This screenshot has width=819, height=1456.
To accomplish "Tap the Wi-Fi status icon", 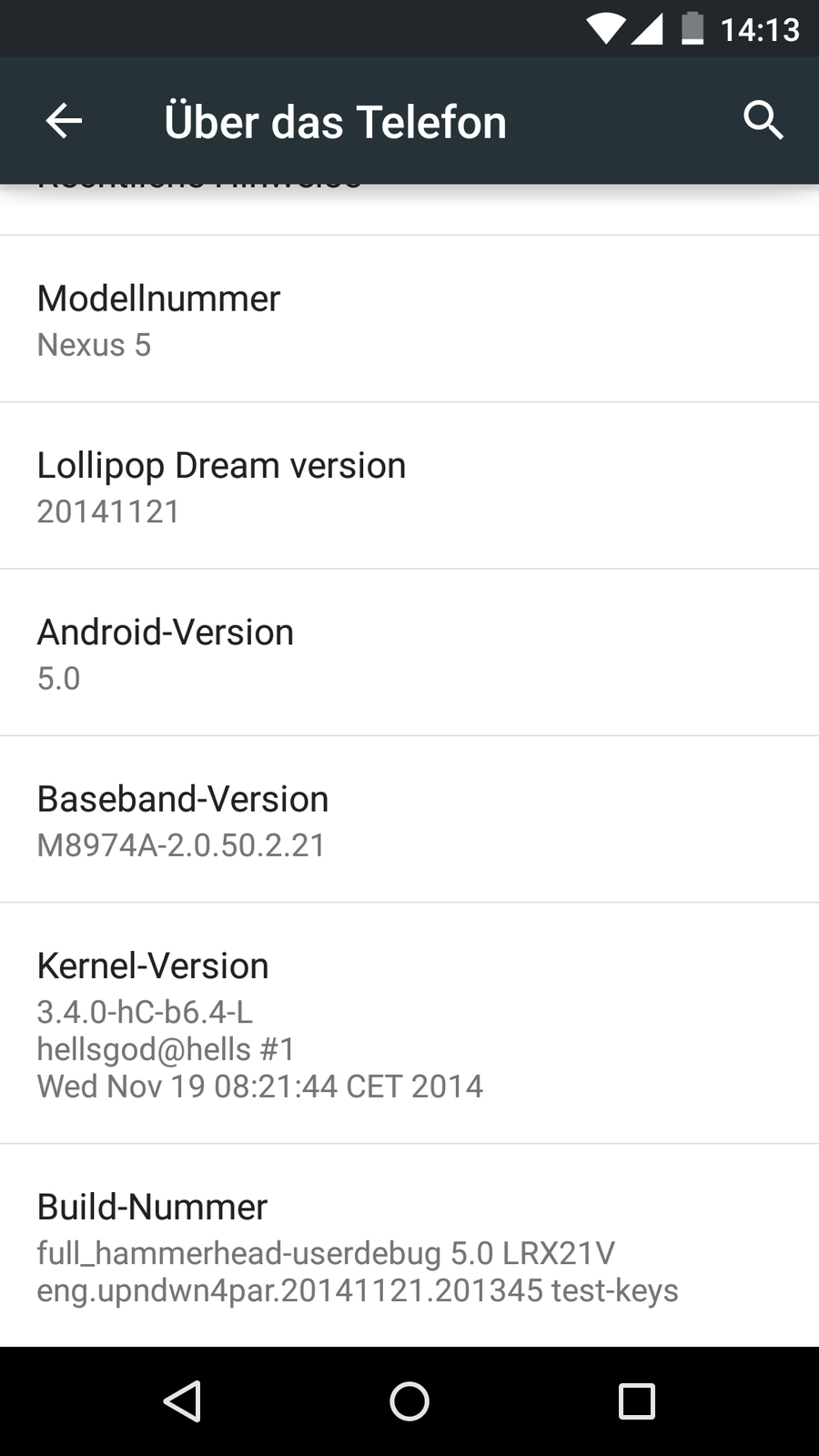I will [x=605, y=29].
